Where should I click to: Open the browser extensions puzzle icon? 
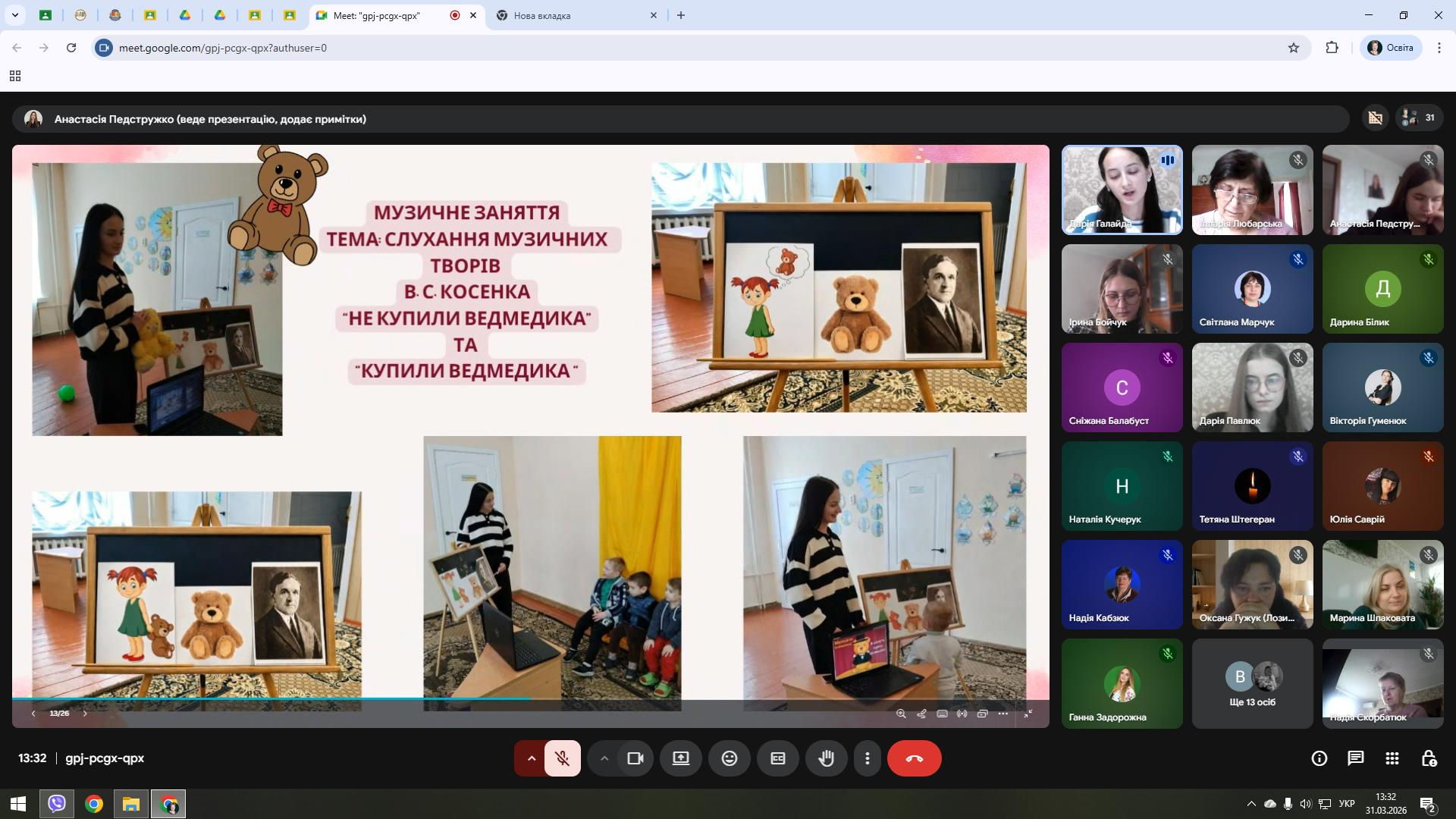(1332, 48)
